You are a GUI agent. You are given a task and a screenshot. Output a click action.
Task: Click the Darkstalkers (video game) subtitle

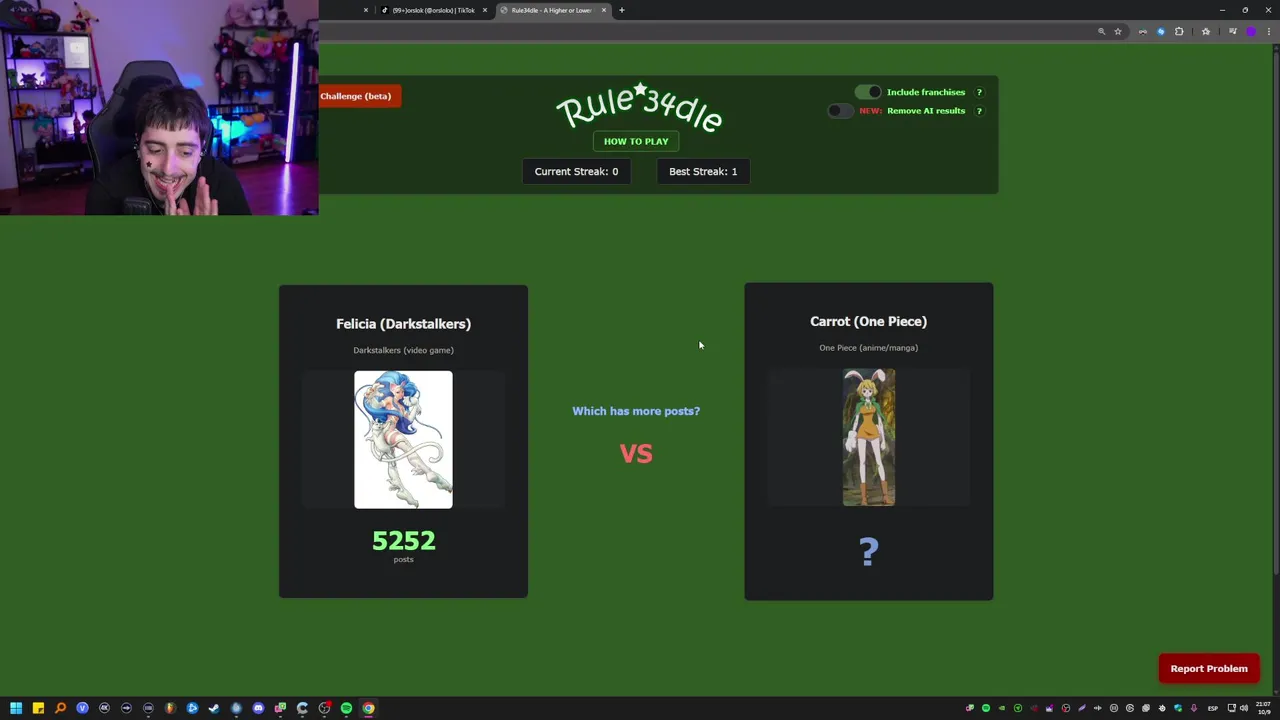(403, 350)
